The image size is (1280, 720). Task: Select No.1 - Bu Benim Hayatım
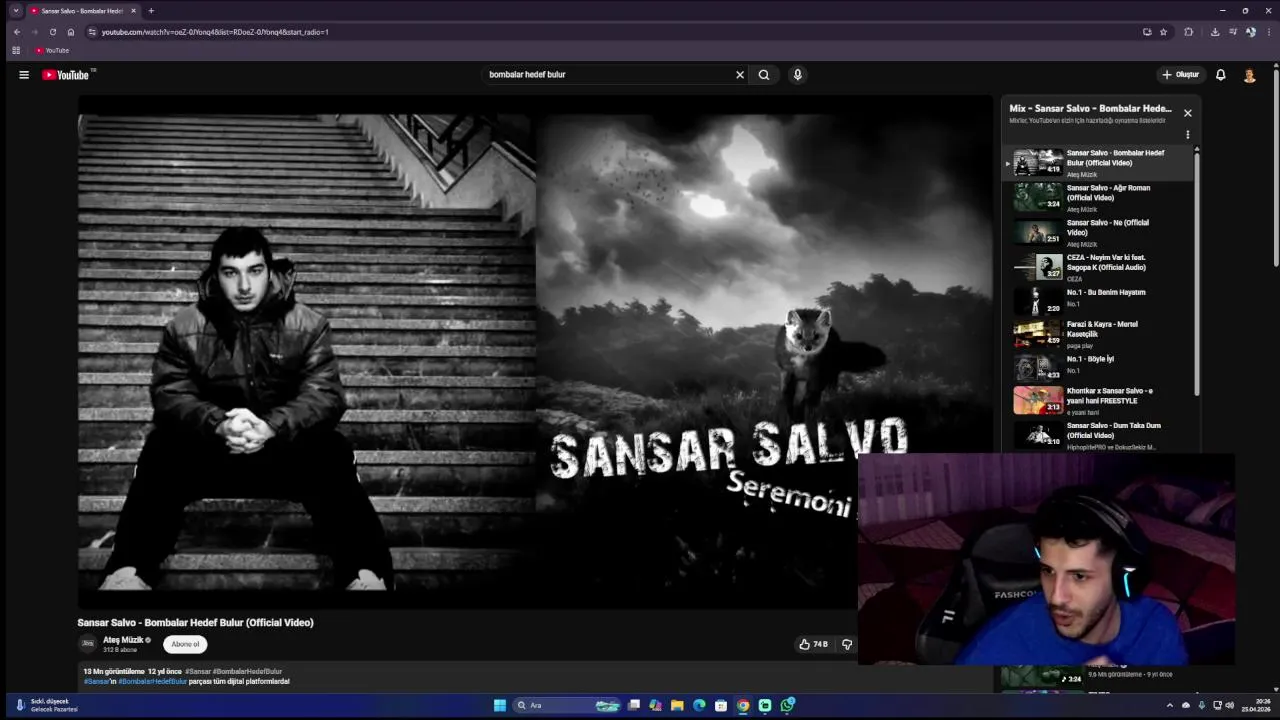(x=1098, y=300)
